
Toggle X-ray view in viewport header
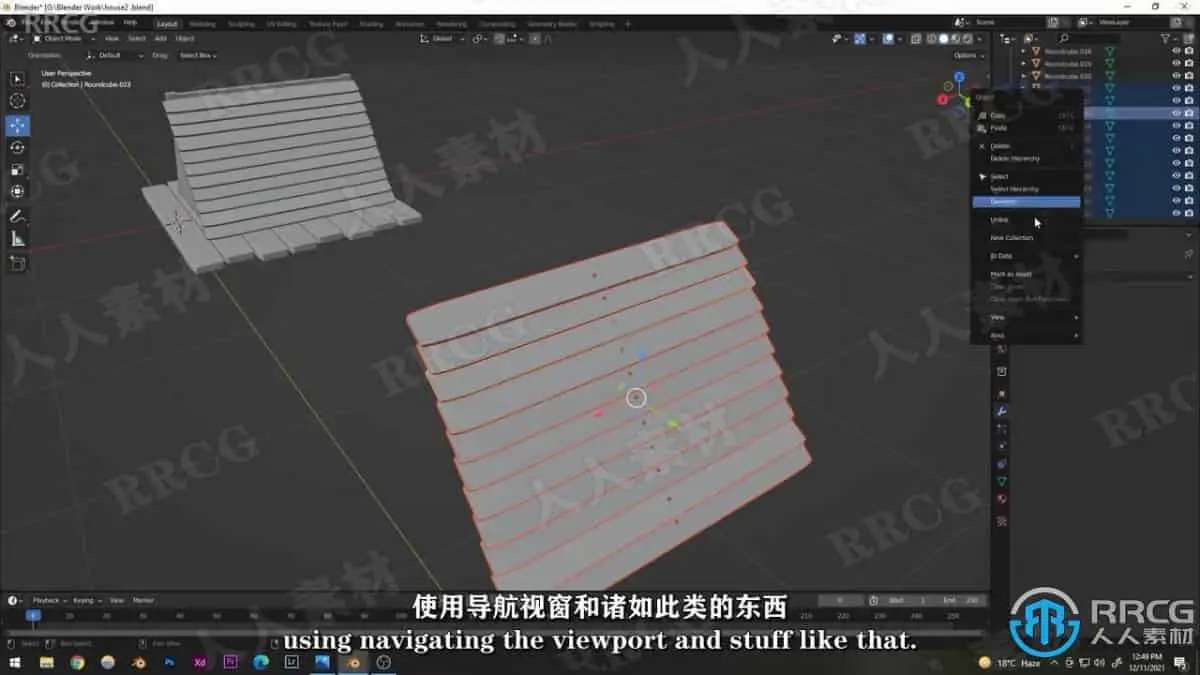[x=915, y=38]
